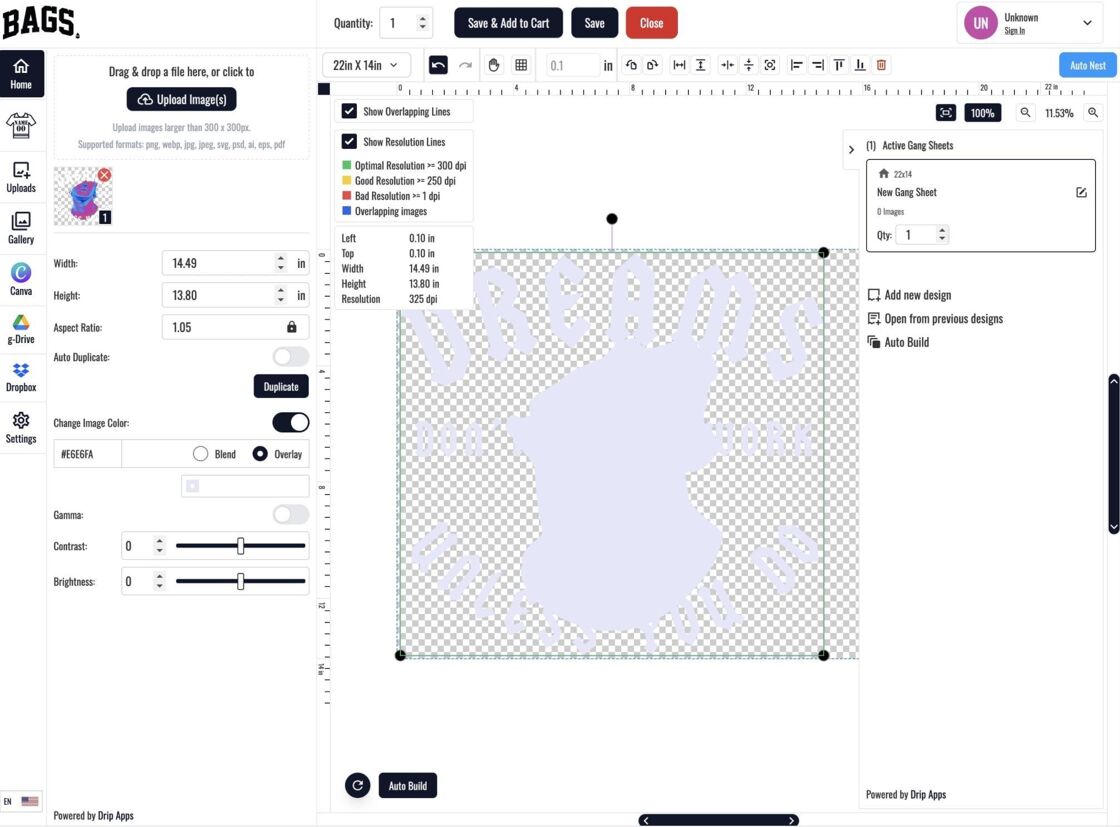Open the Unknown user account dropdown
1120x827 pixels.
1029,23
